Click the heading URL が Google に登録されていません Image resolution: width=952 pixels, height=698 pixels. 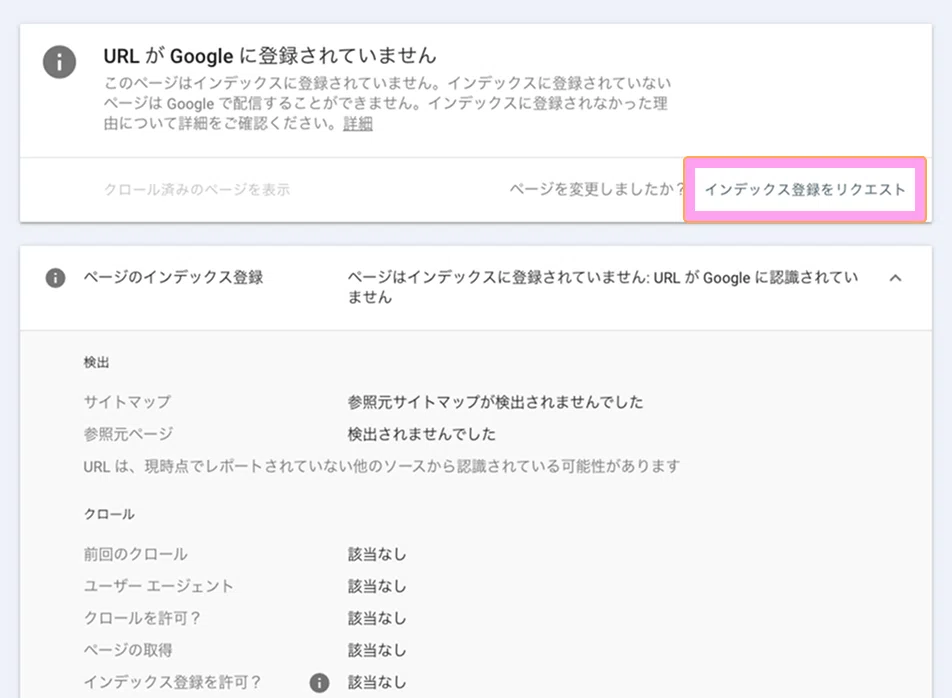(270, 56)
